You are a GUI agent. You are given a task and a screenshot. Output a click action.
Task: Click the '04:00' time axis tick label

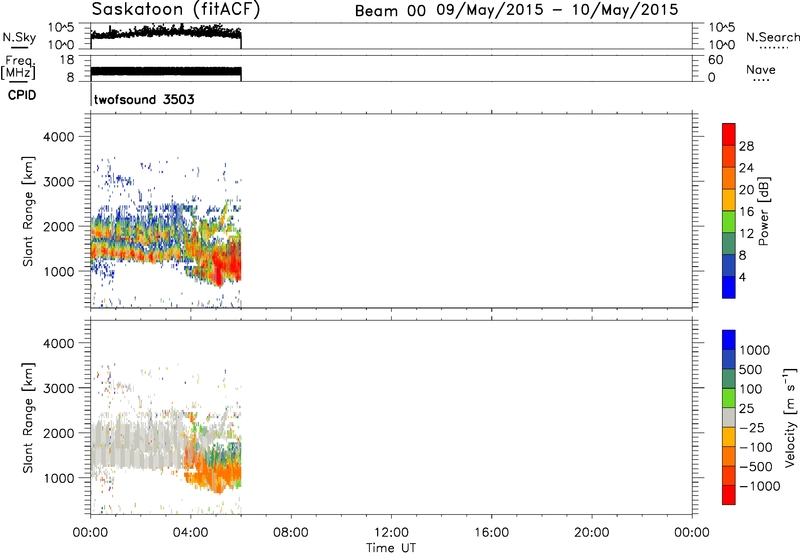point(190,533)
